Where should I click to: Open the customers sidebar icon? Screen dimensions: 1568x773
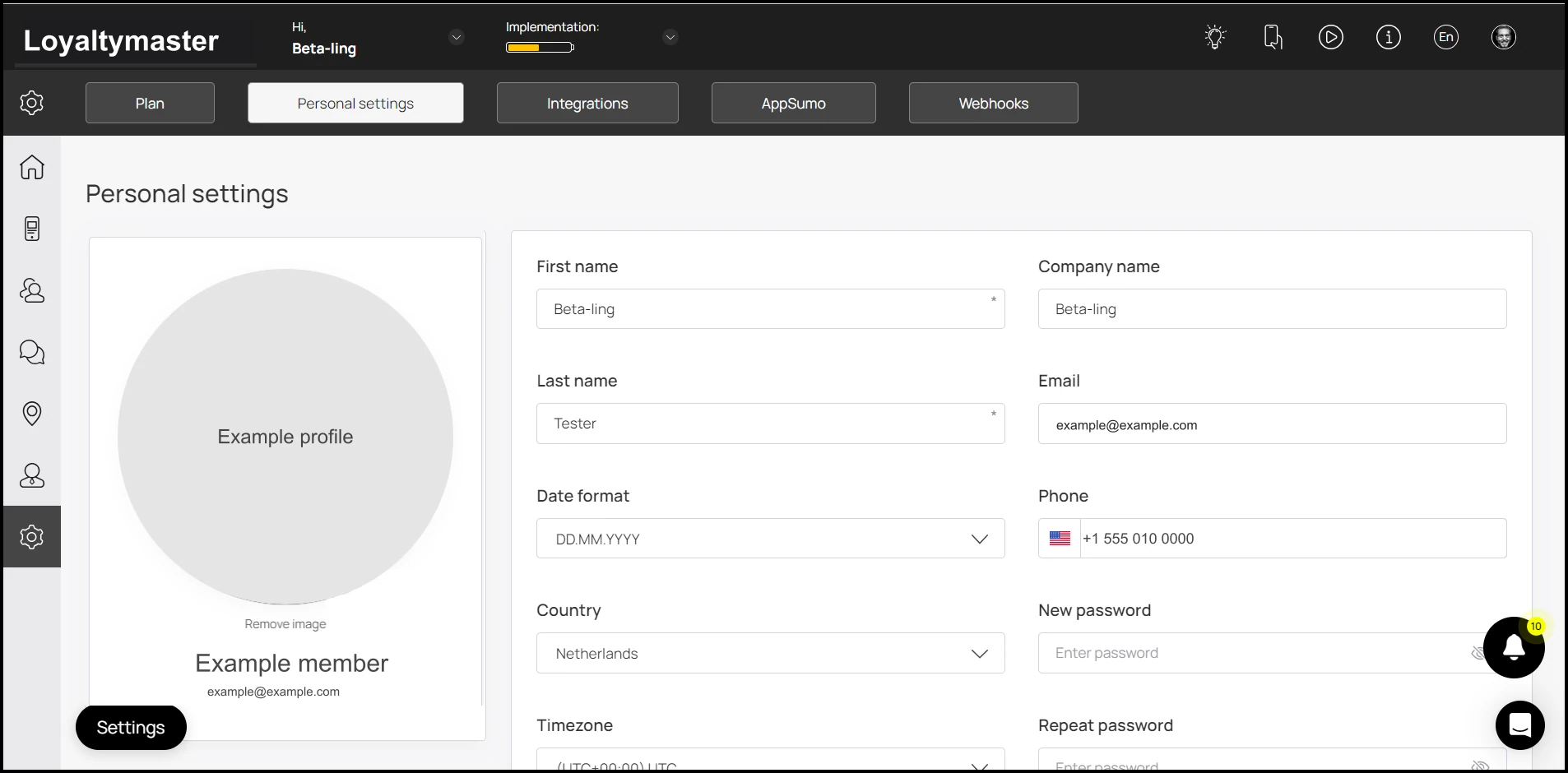pos(32,290)
